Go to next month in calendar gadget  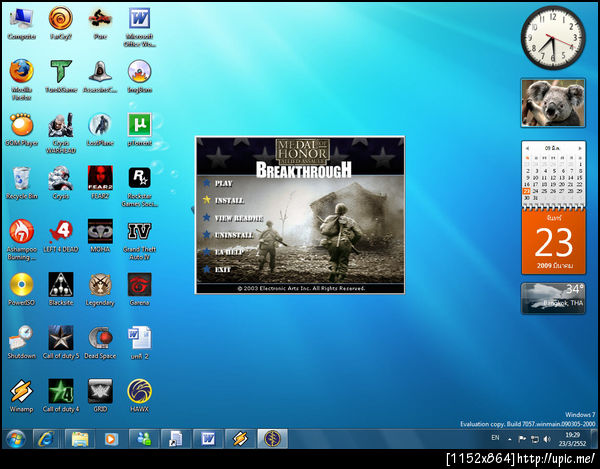click(580, 148)
